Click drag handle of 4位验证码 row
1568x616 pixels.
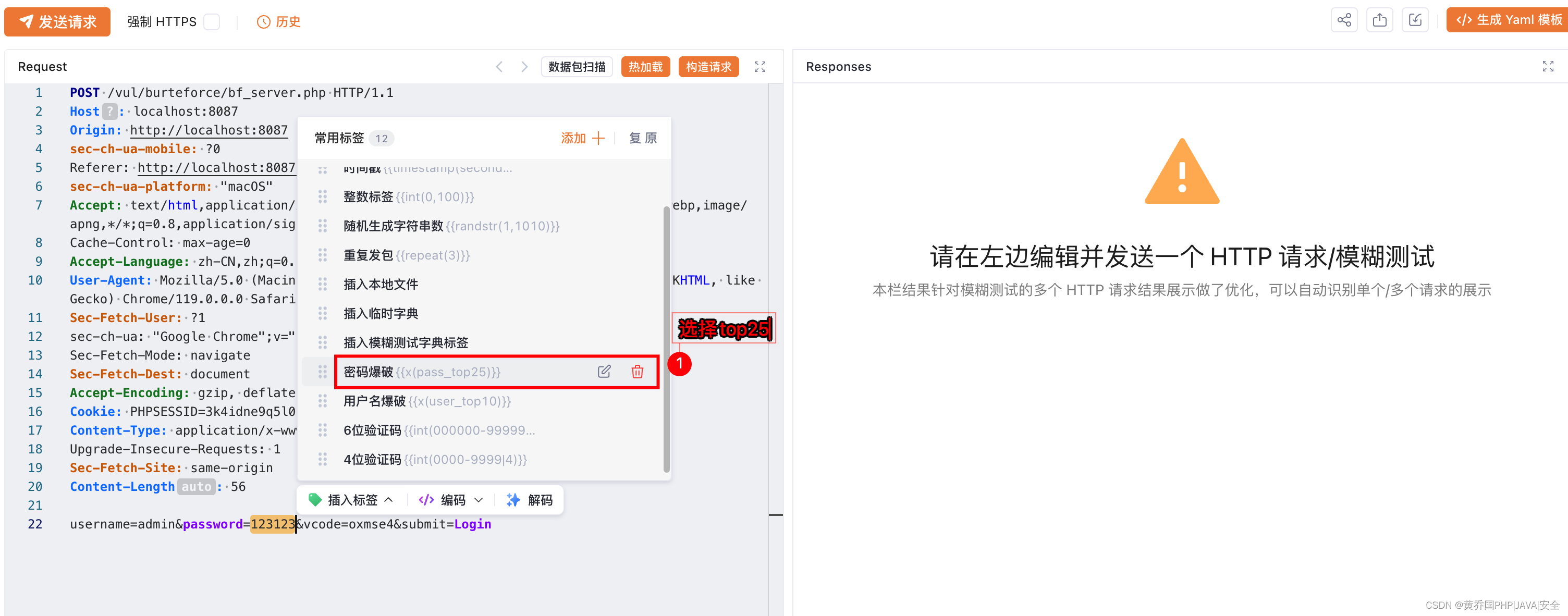pyautogui.click(x=323, y=460)
